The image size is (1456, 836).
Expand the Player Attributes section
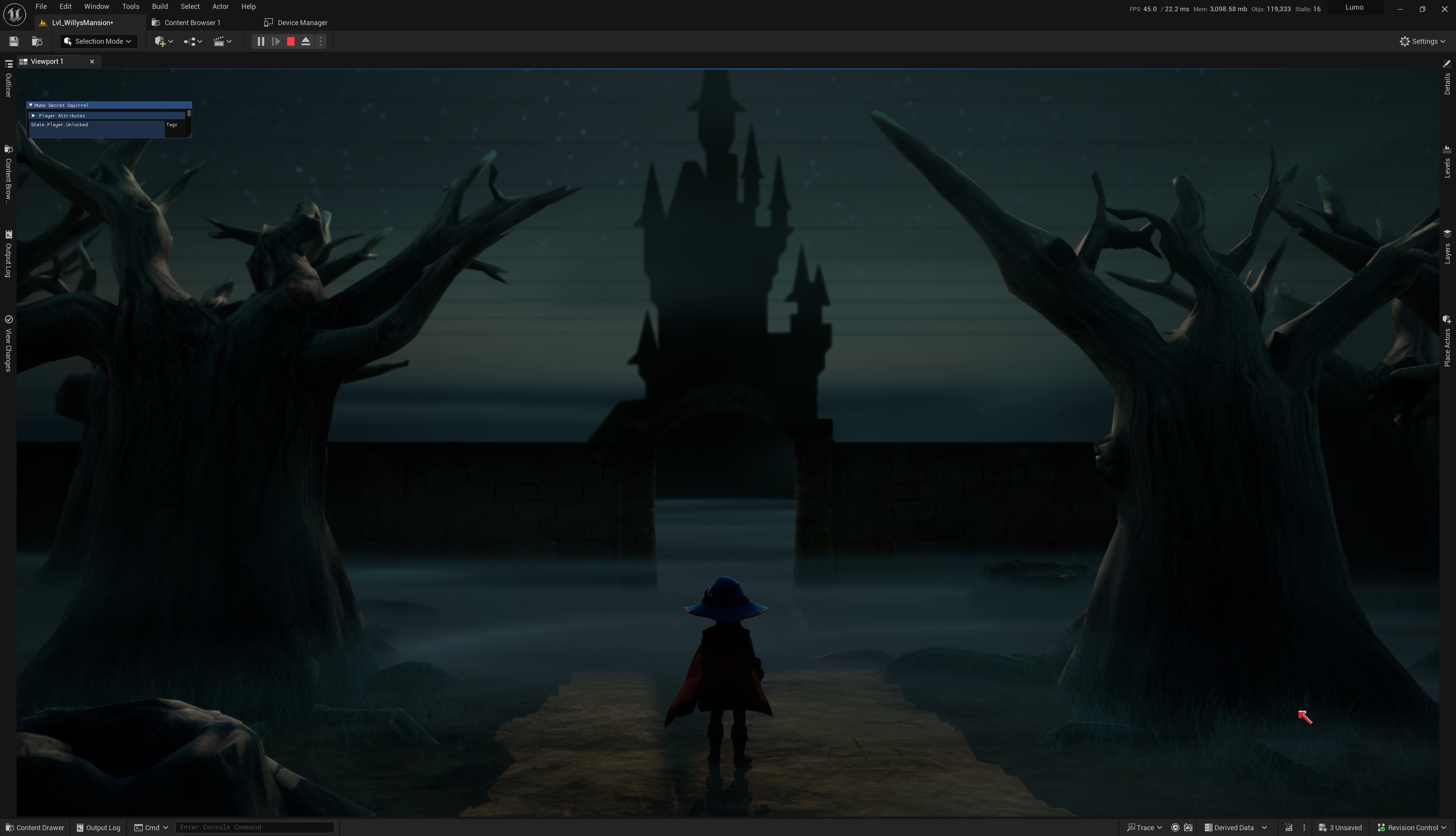pyautogui.click(x=33, y=115)
